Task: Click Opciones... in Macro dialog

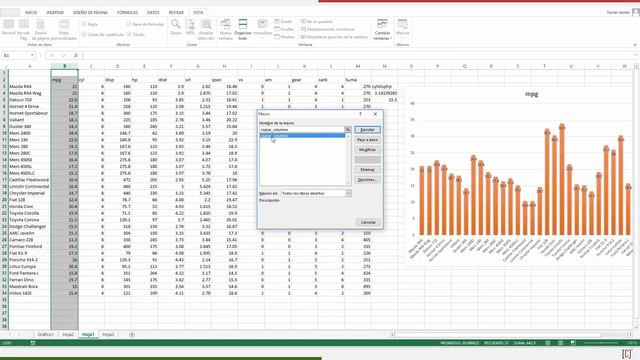Action: [x=367, y=180]
